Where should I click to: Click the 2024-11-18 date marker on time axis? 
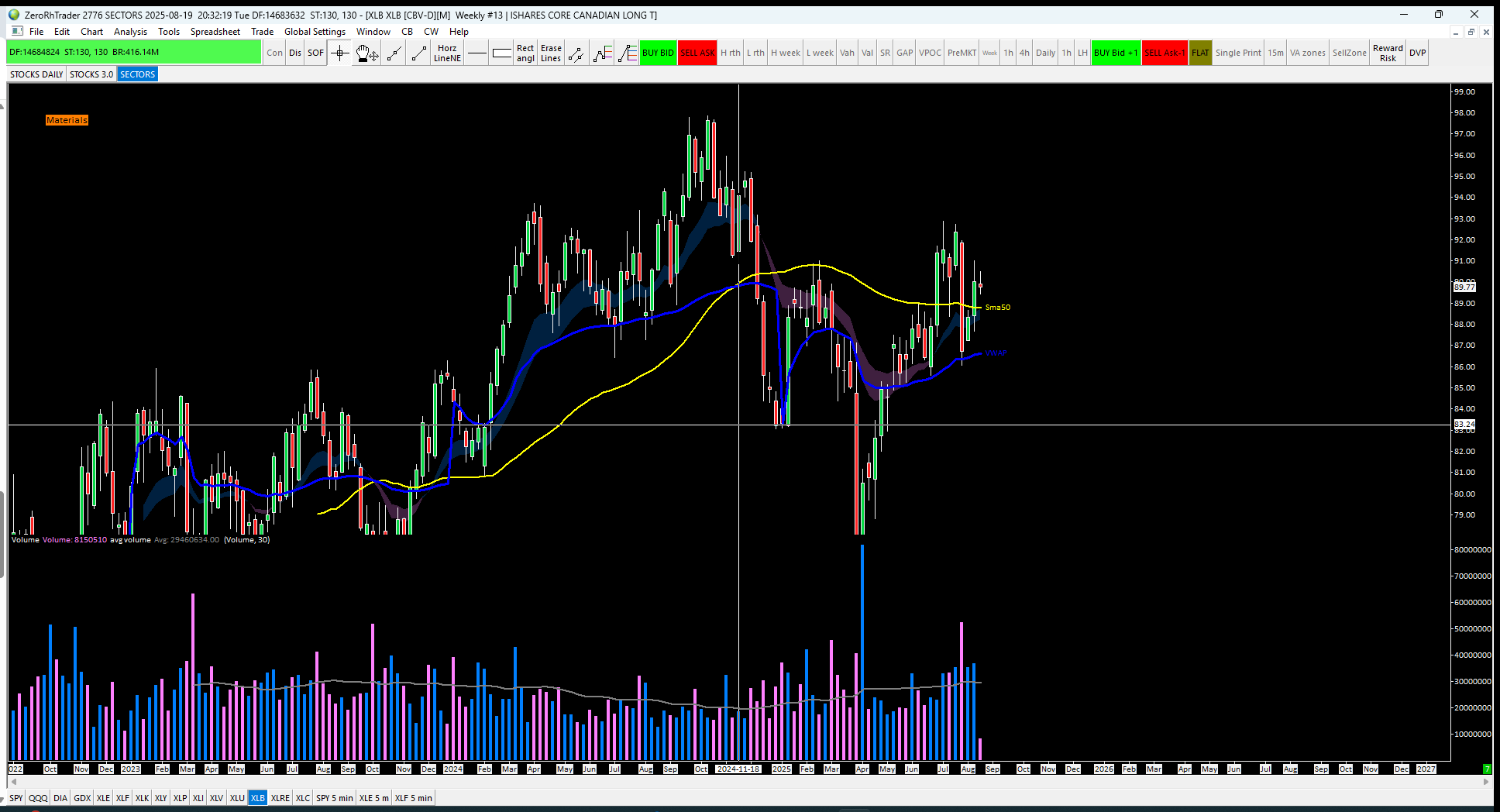click(738, 769)
